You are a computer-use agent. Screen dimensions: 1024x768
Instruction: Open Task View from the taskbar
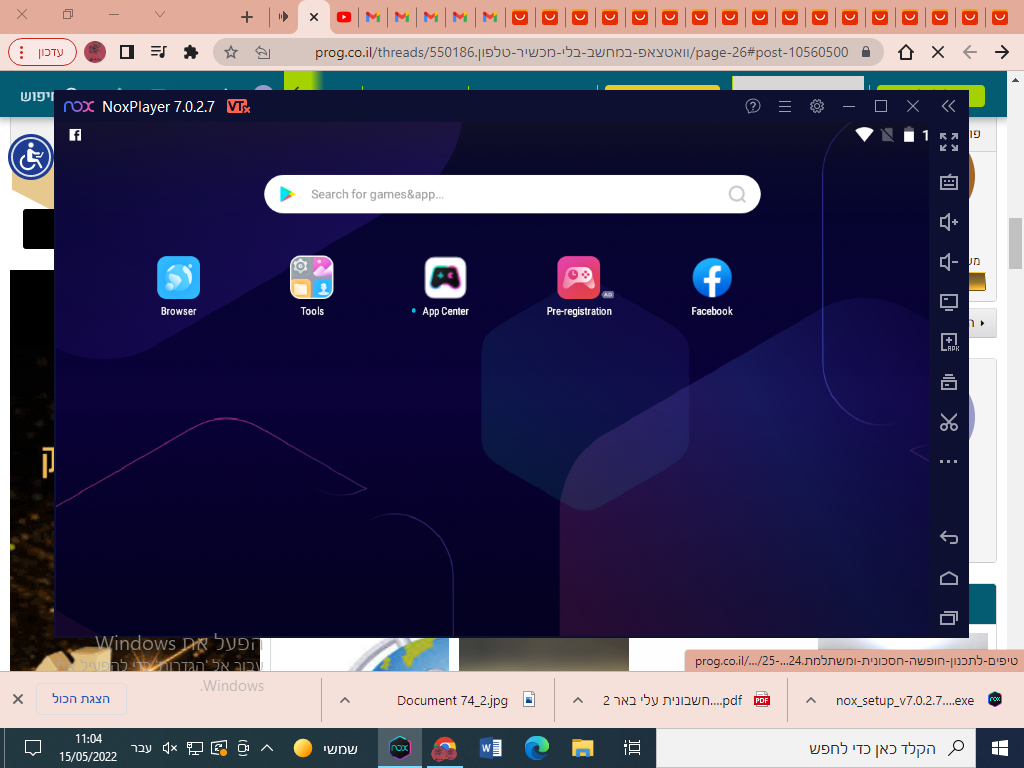[x=632, y=748]
